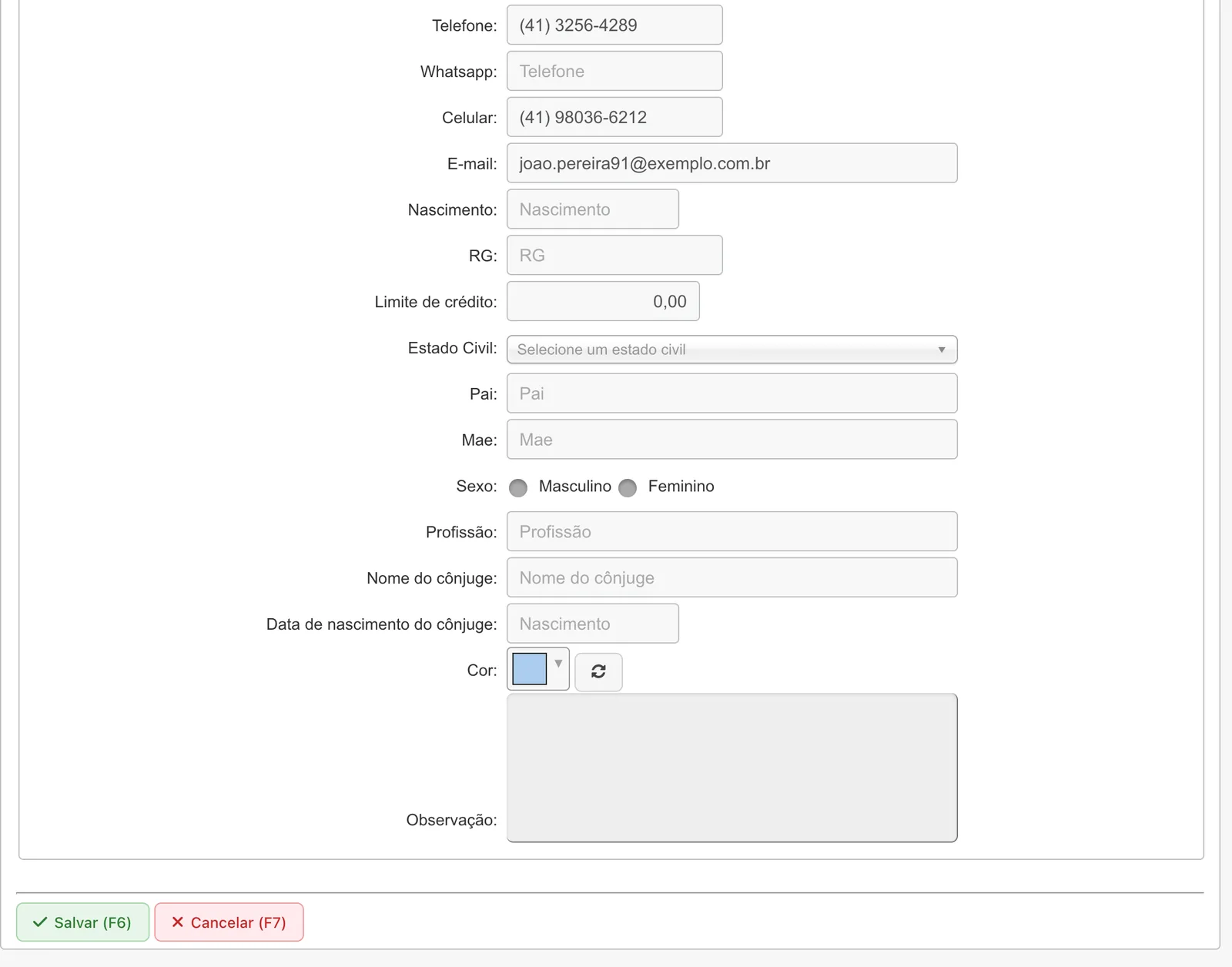Viewport: 1232px width, 967px height.
Task: Click the RG input field
Action: [x=614, y=255]
